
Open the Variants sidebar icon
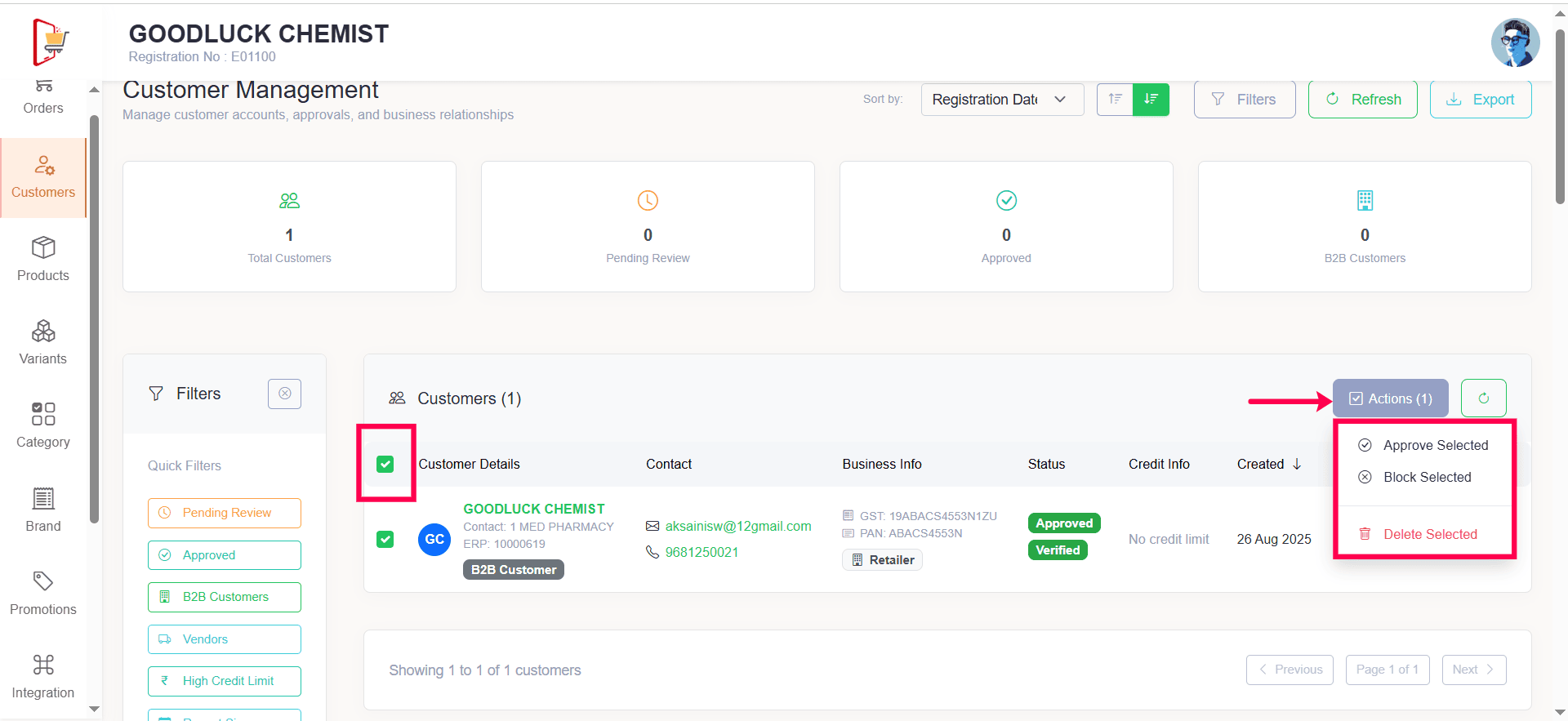[43, 343]
